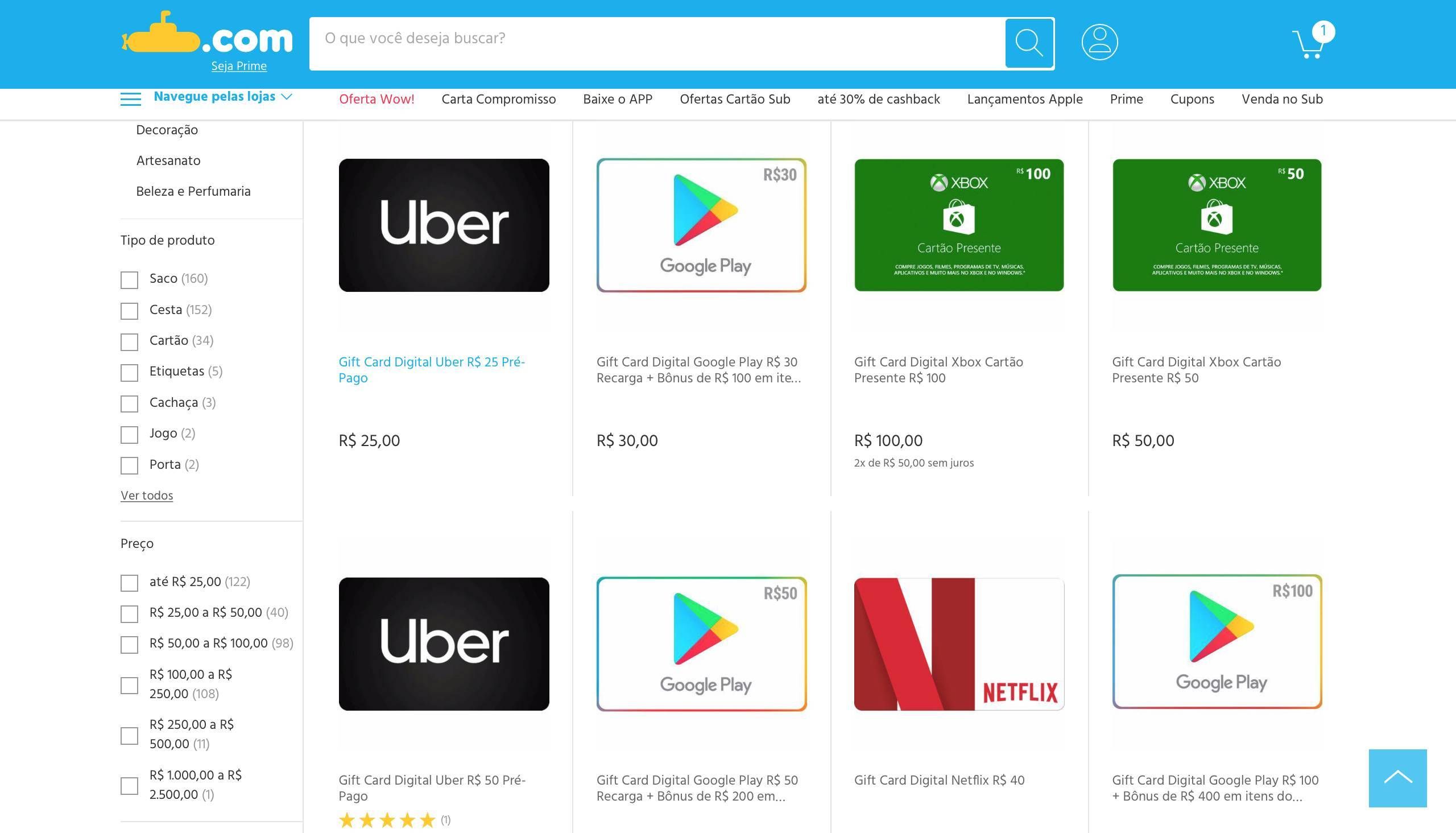The width and height of the screenshot is (1456, 833).
Task: Select the Beleza e Perfumaria category
Action: 193,191
